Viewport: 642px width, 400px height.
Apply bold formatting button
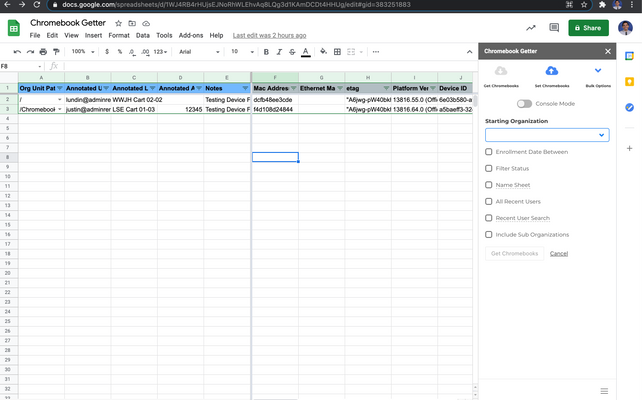265,51
